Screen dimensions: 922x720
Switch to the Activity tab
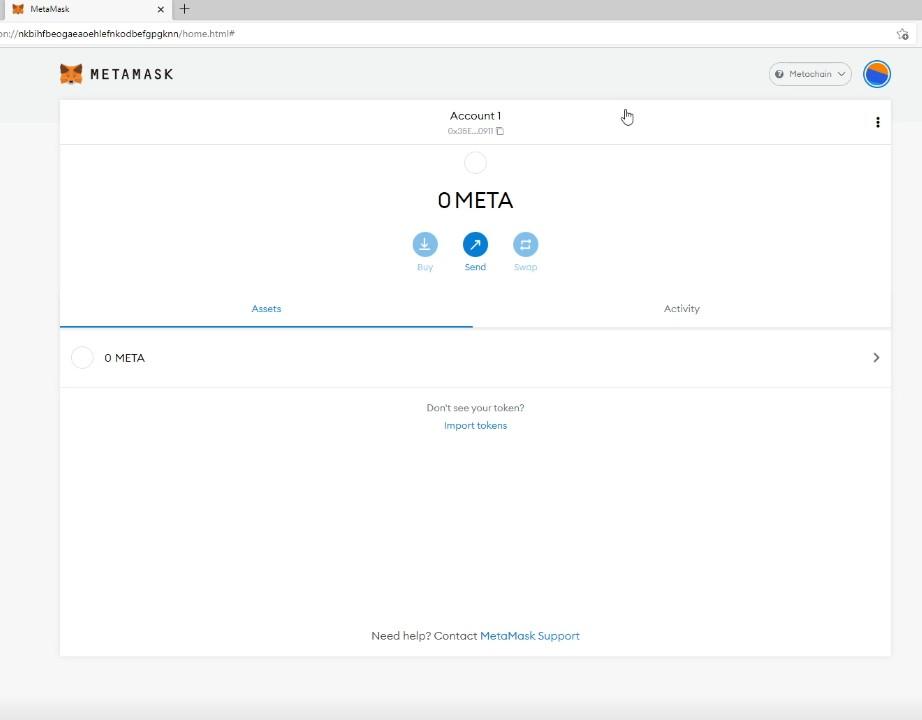tap(682, 309)
